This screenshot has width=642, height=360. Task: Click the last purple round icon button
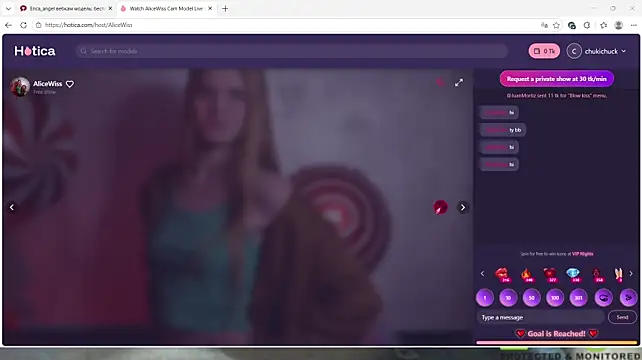[628, 298]
